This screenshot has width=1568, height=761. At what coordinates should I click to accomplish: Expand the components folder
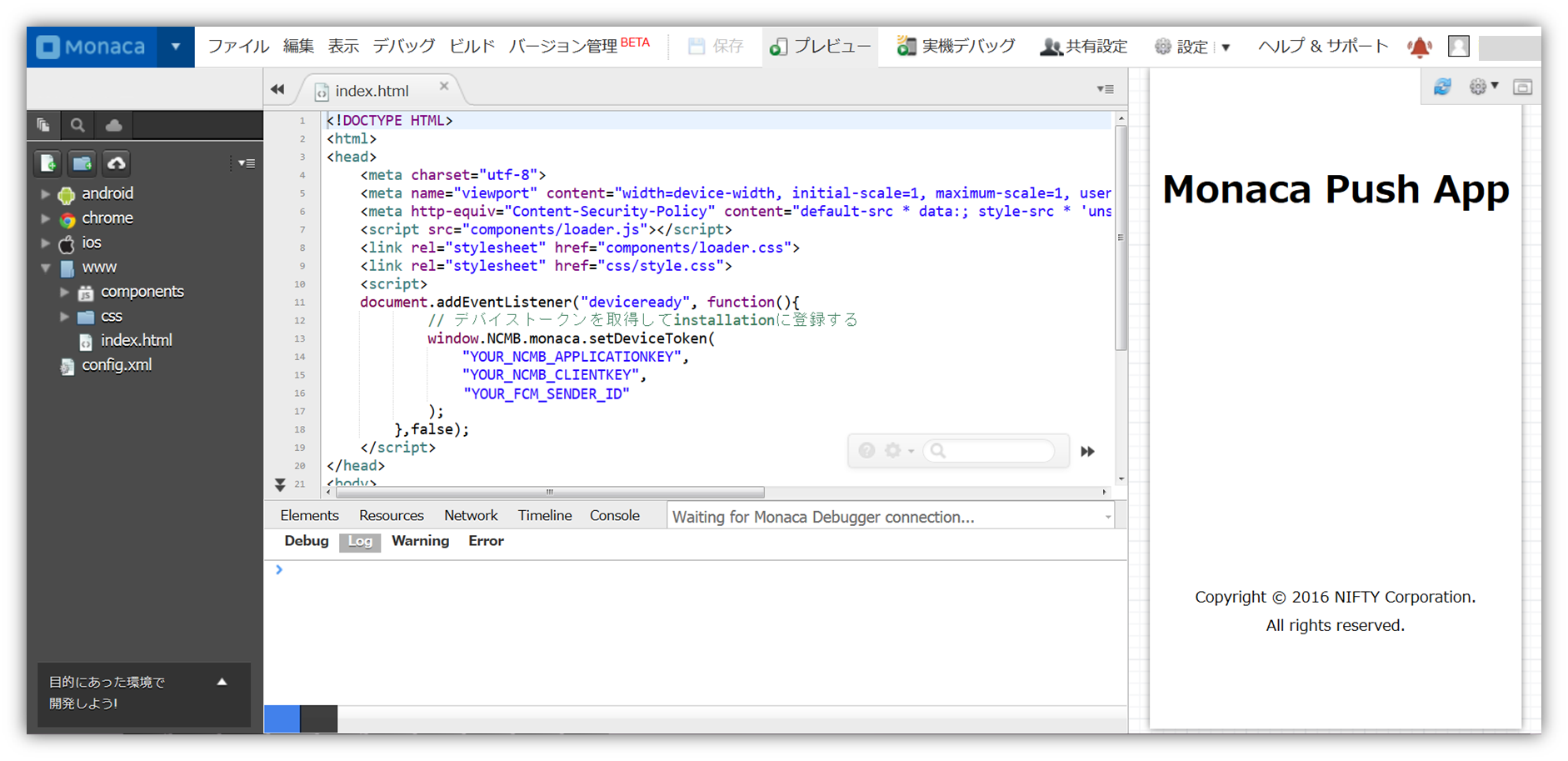(64, 293)
